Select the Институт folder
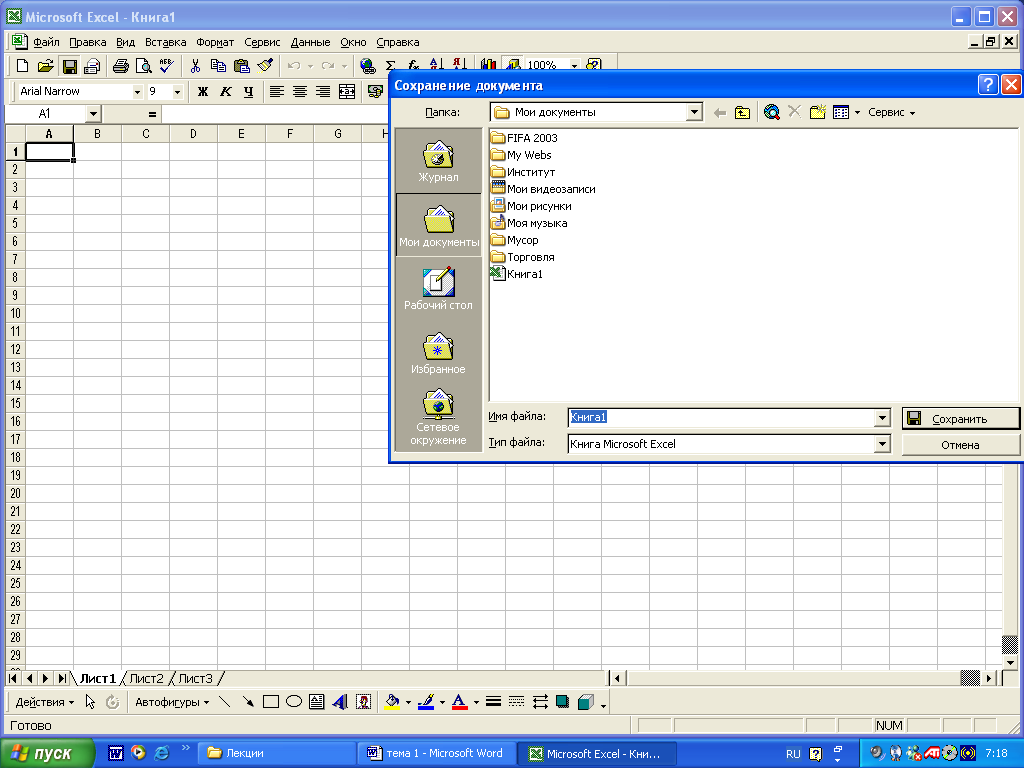1024x768 pixels. point(523,172)
